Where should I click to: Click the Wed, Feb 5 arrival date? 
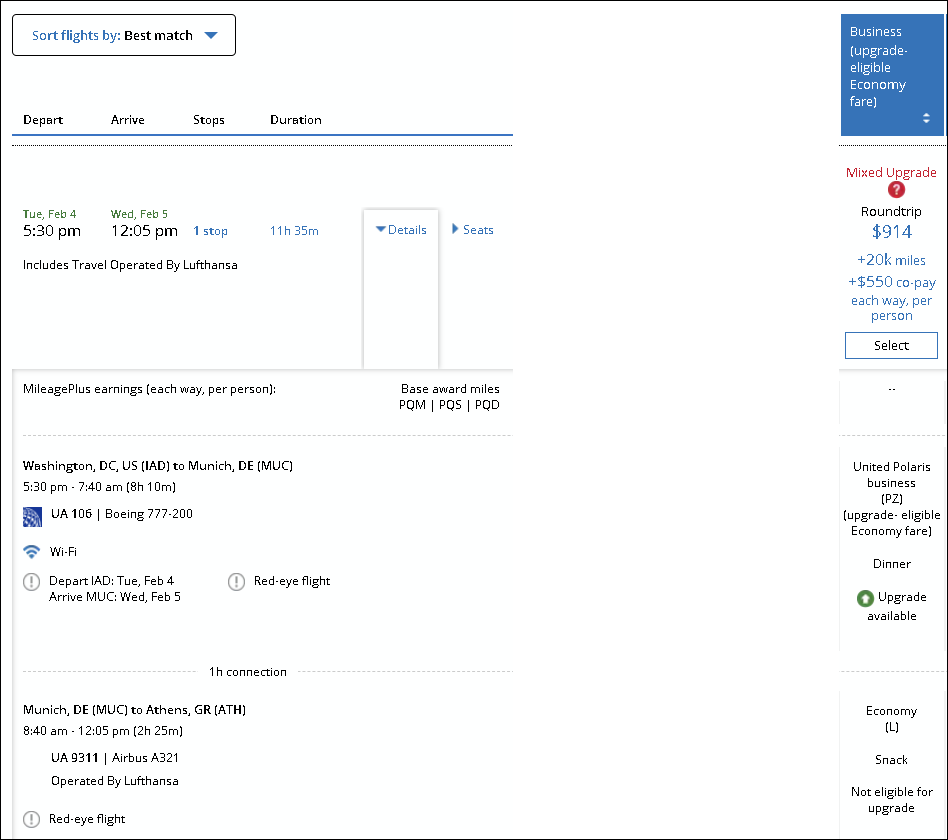[x=139, y=214]
